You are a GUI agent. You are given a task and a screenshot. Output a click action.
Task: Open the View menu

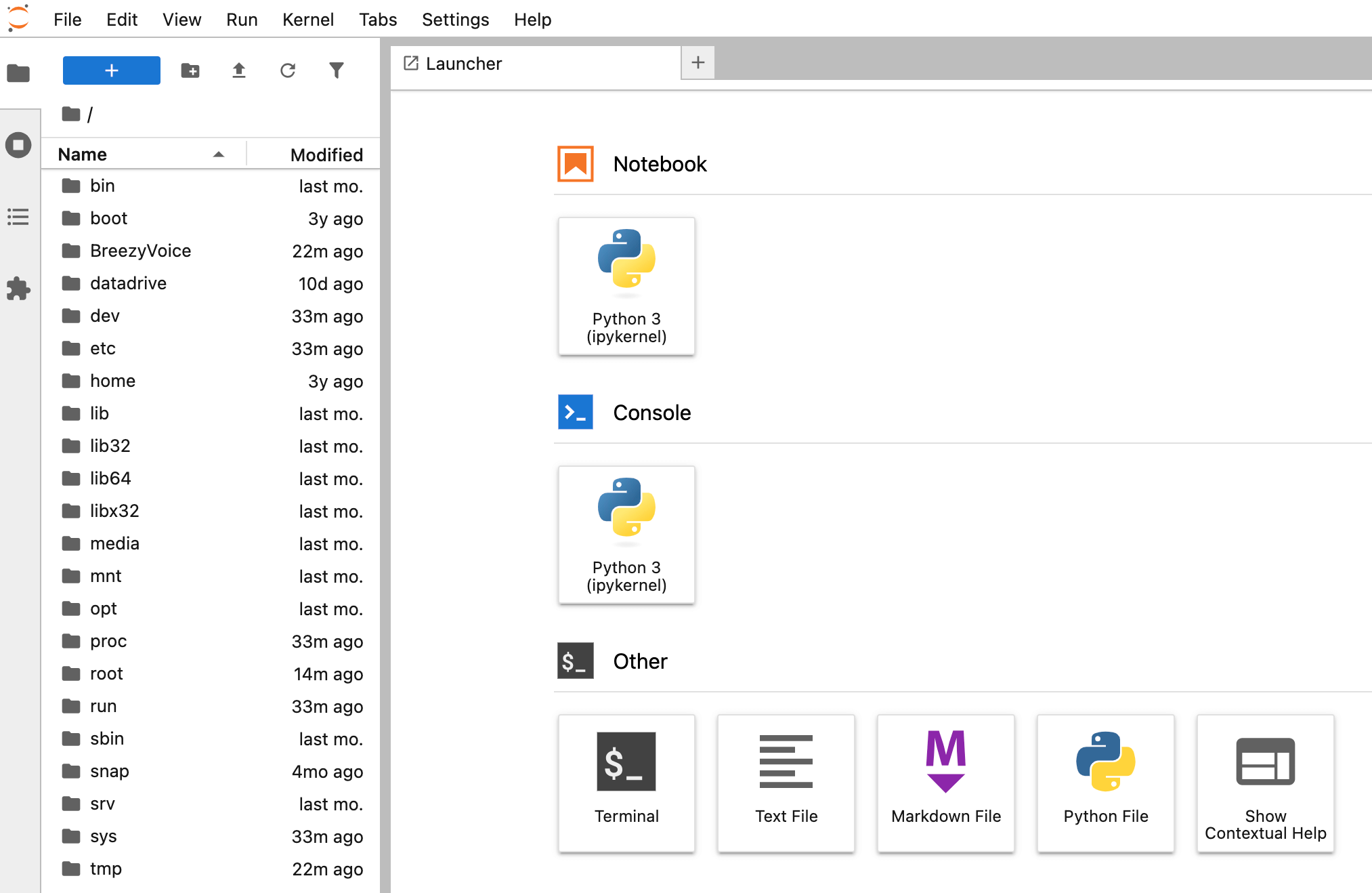coord(181,20)
